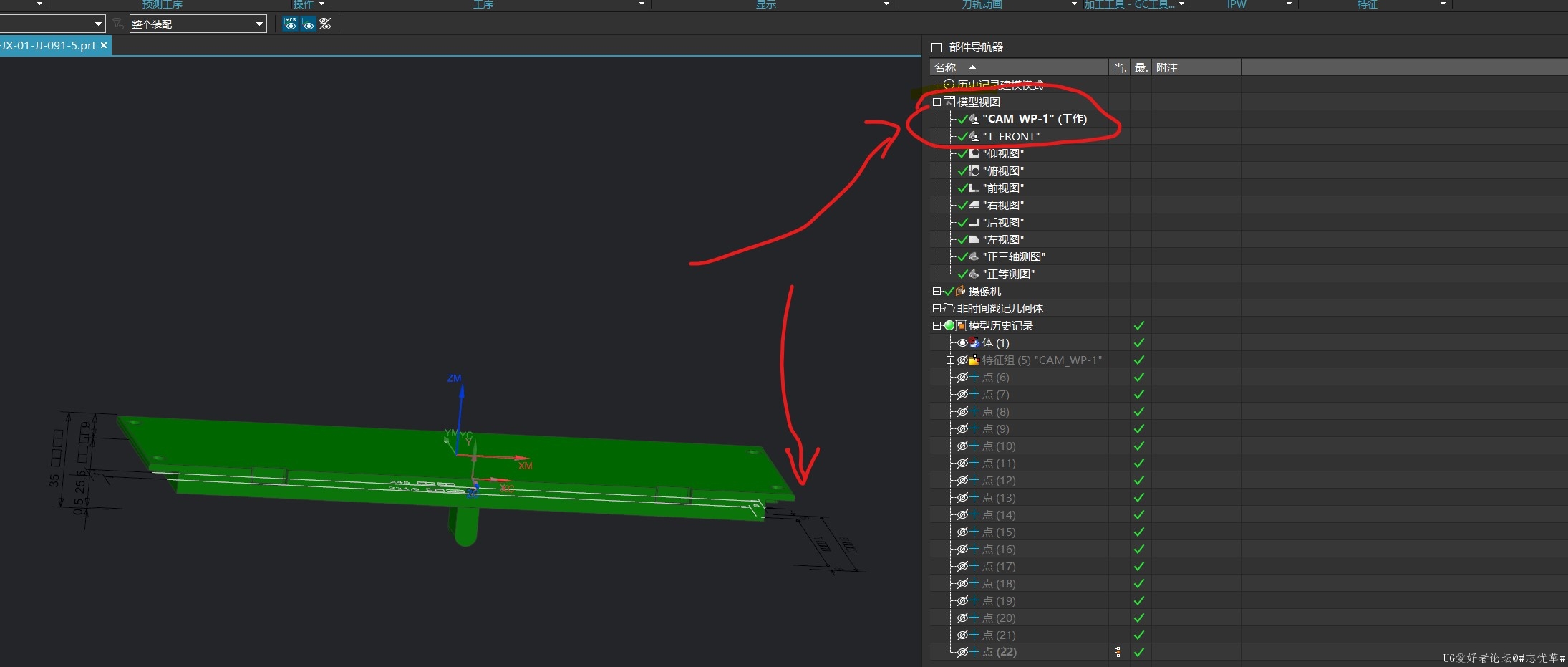Click the point icon of 点 (6)
The image size is (1568, 667).
974,377
